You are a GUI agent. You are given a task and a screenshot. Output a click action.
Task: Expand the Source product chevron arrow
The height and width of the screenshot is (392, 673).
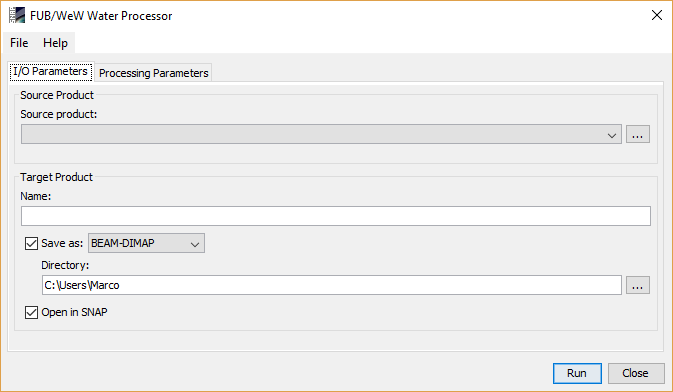pyautogui.click(x=612, y=136)
